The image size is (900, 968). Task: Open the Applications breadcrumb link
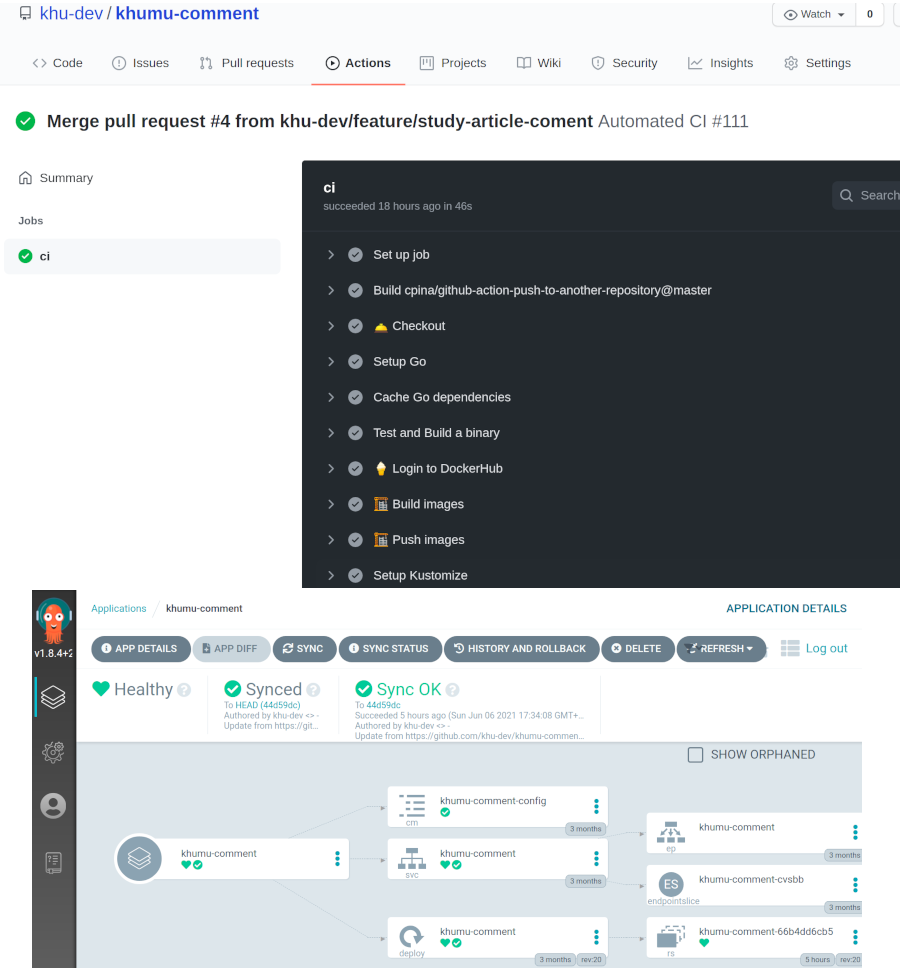point(119,609)
